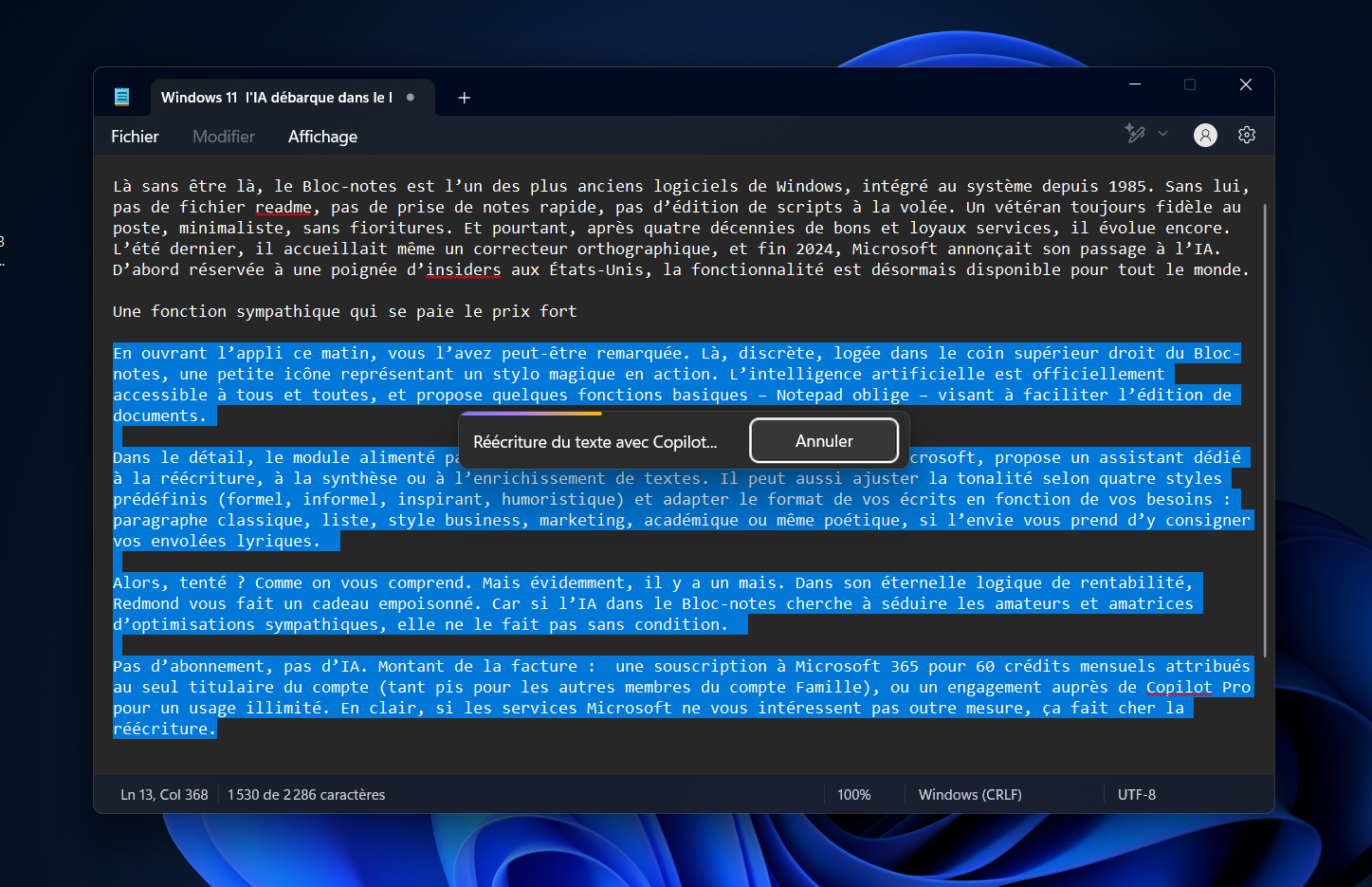
Task: Open the greyed-out Modifier menu
Action: pos(224,137)
